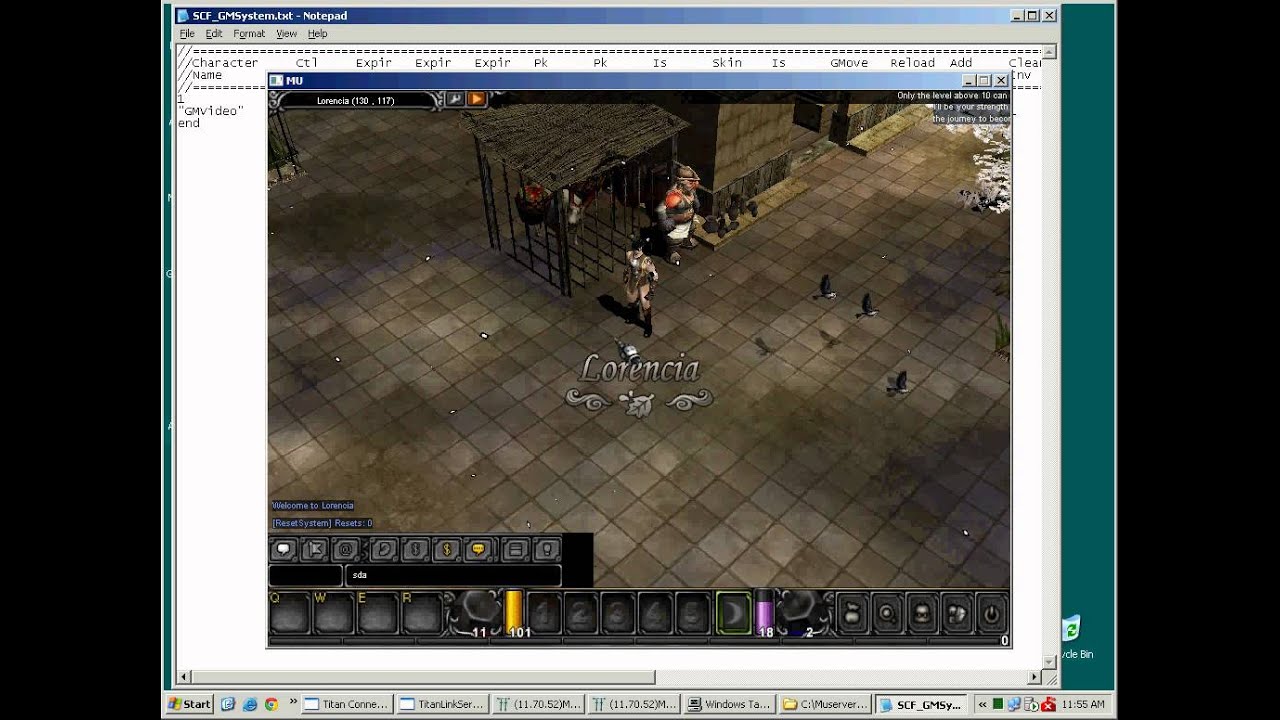The image size is (1280, 720).
Task: Click the orange play arrow icon
Action: point(476,99)
